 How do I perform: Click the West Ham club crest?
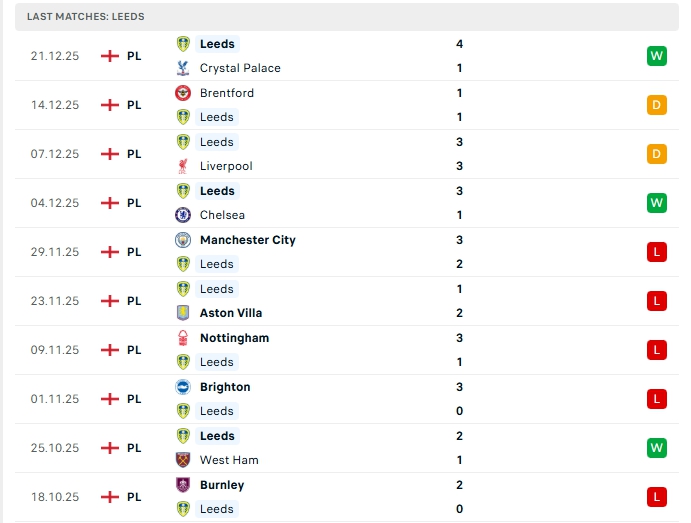point(183,460)
